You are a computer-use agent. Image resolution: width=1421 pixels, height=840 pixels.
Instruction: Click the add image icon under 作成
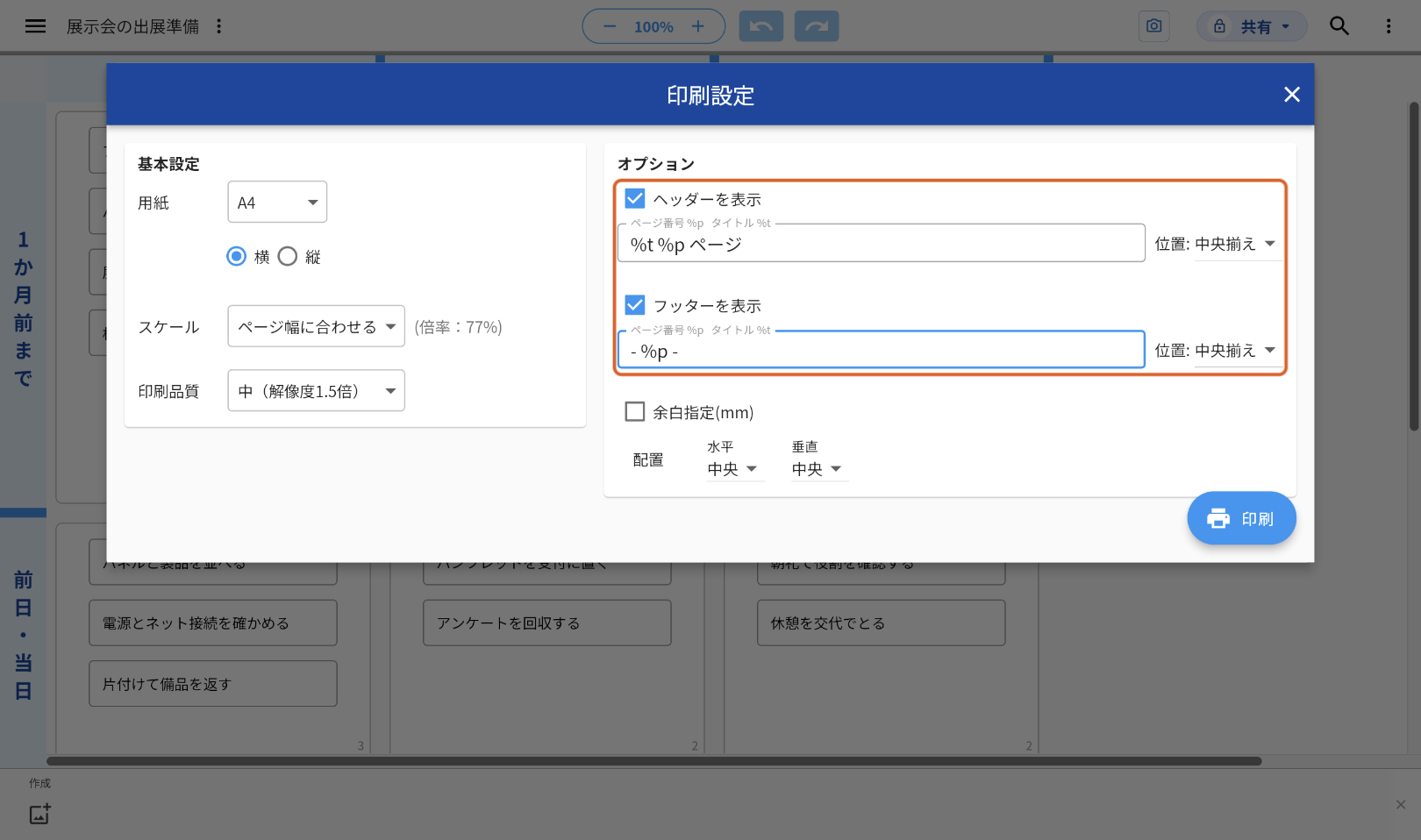40,814
